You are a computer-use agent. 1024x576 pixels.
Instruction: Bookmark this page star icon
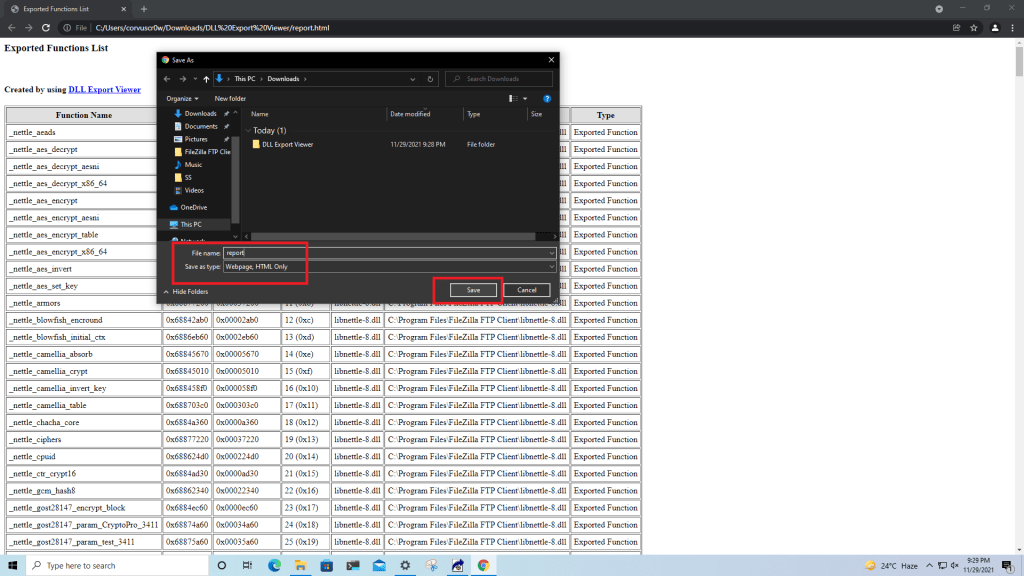[x=974, y=28]
